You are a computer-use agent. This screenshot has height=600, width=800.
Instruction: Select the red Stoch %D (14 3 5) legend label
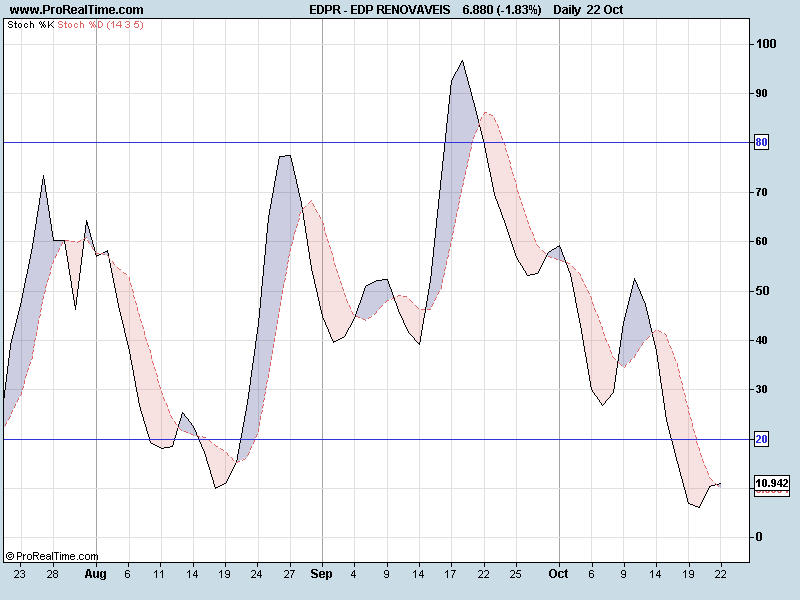[101, 24]
